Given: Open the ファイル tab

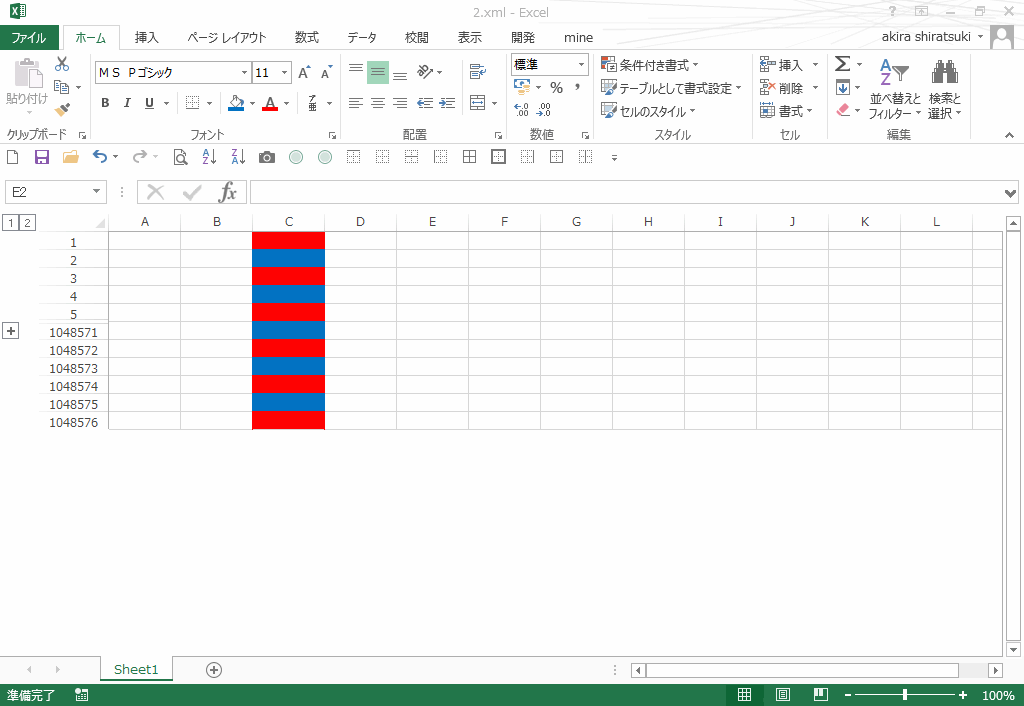Looking at the screenshot, I should point(29,38).
